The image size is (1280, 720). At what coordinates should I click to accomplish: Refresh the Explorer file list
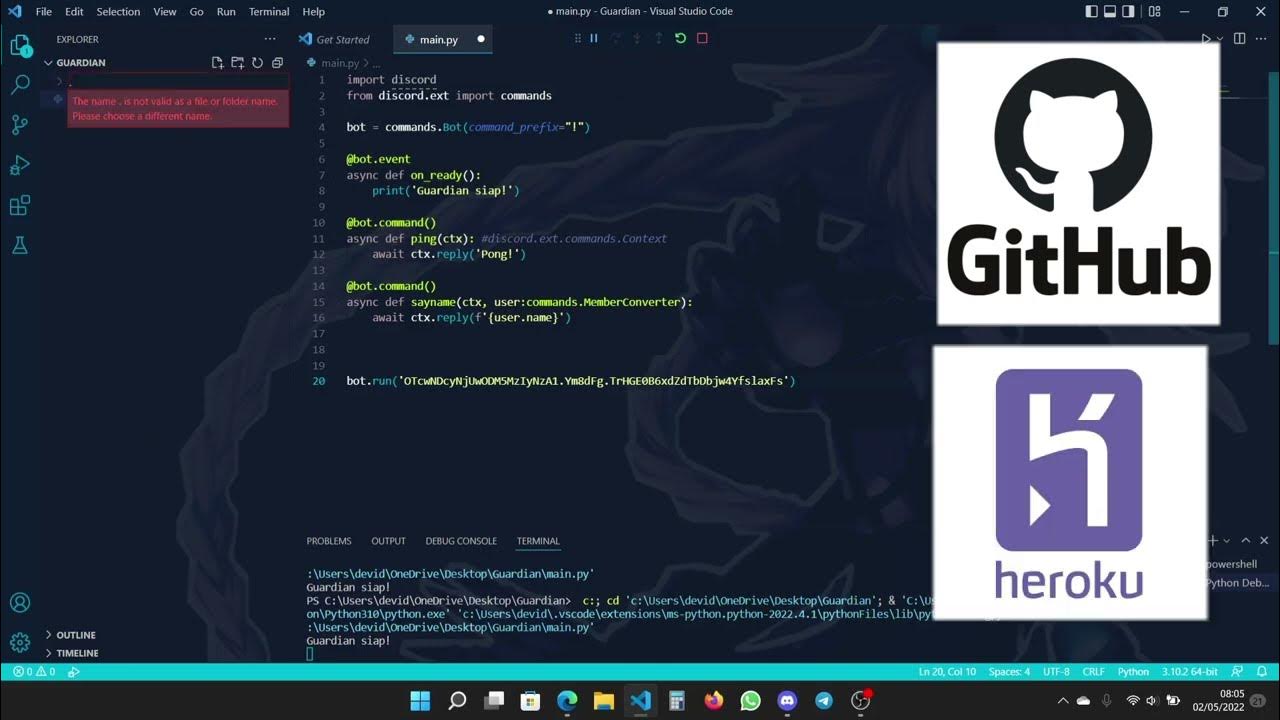point(257,63)
